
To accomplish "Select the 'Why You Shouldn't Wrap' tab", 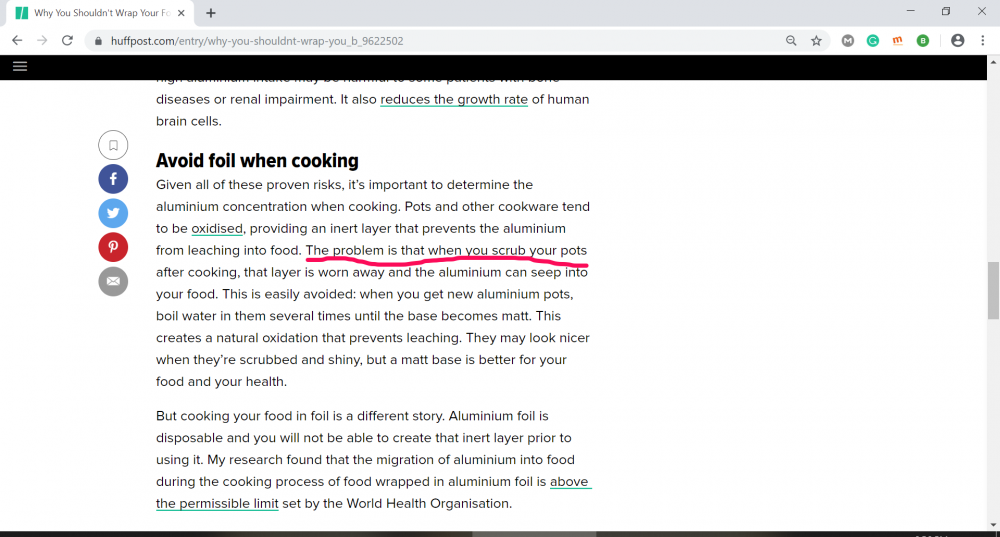I will (95, 13).
